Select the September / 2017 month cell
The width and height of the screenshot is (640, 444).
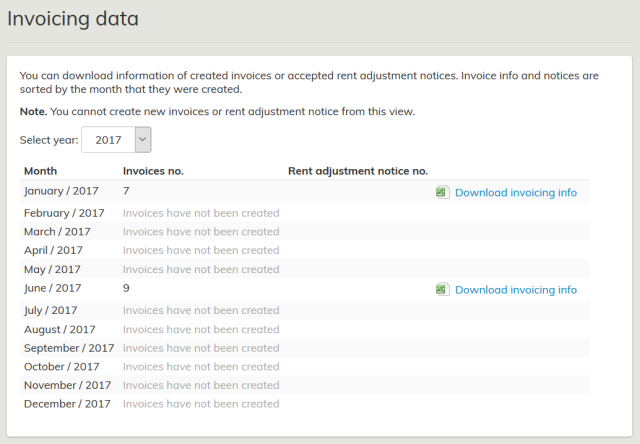coord(69,348)
